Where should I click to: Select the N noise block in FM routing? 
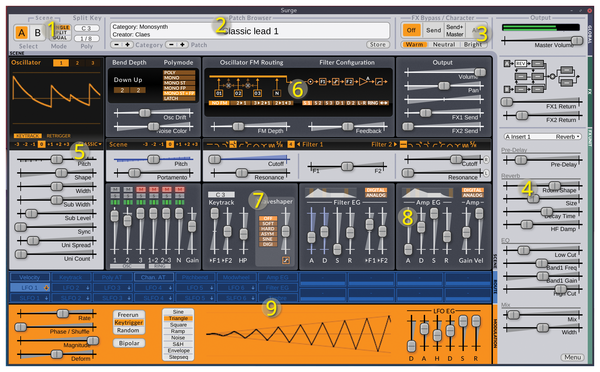click(277, 93)
